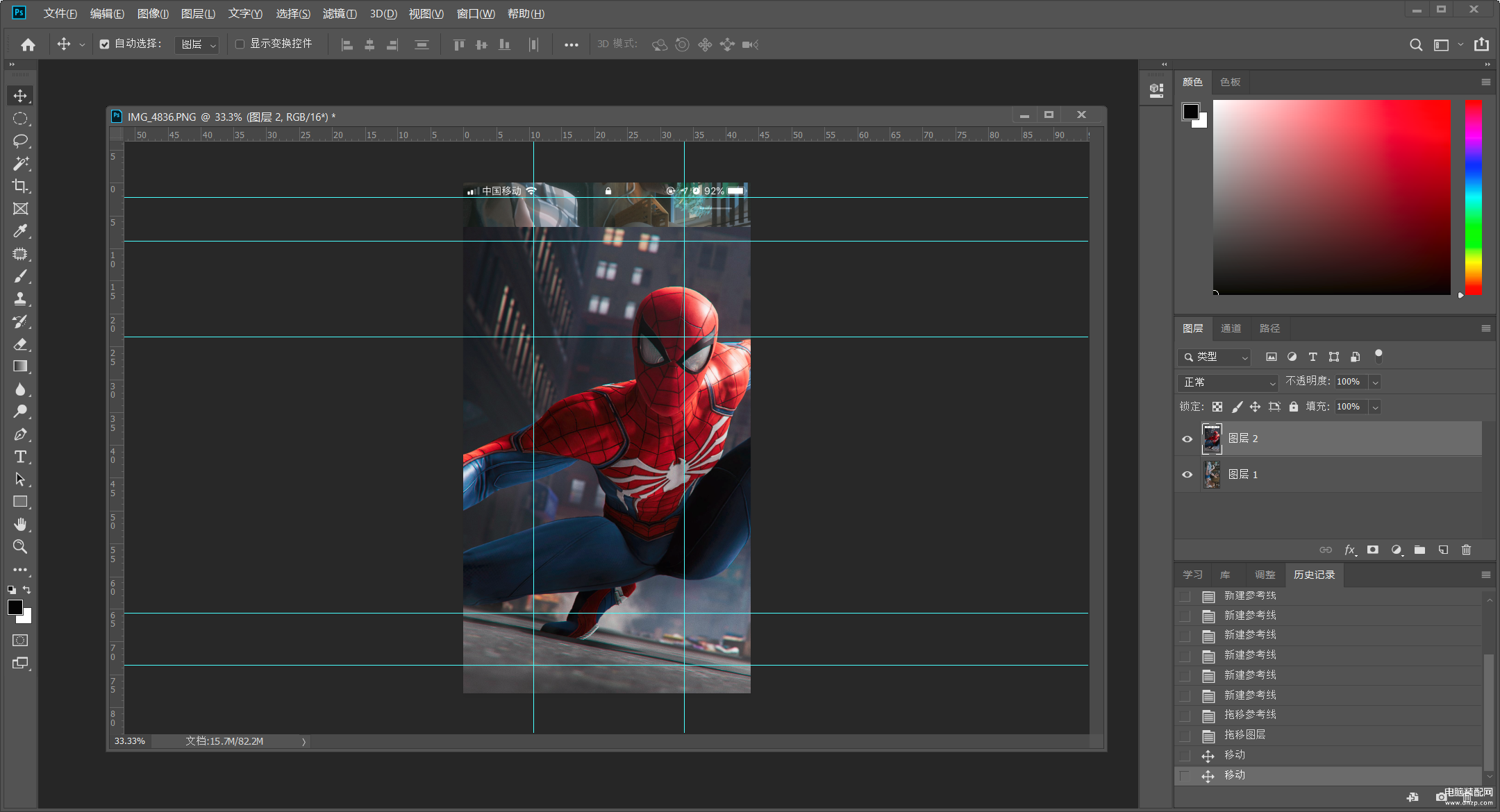1500x812 pixels.
Task: Select the Hand tool
Action: (20, 524)
